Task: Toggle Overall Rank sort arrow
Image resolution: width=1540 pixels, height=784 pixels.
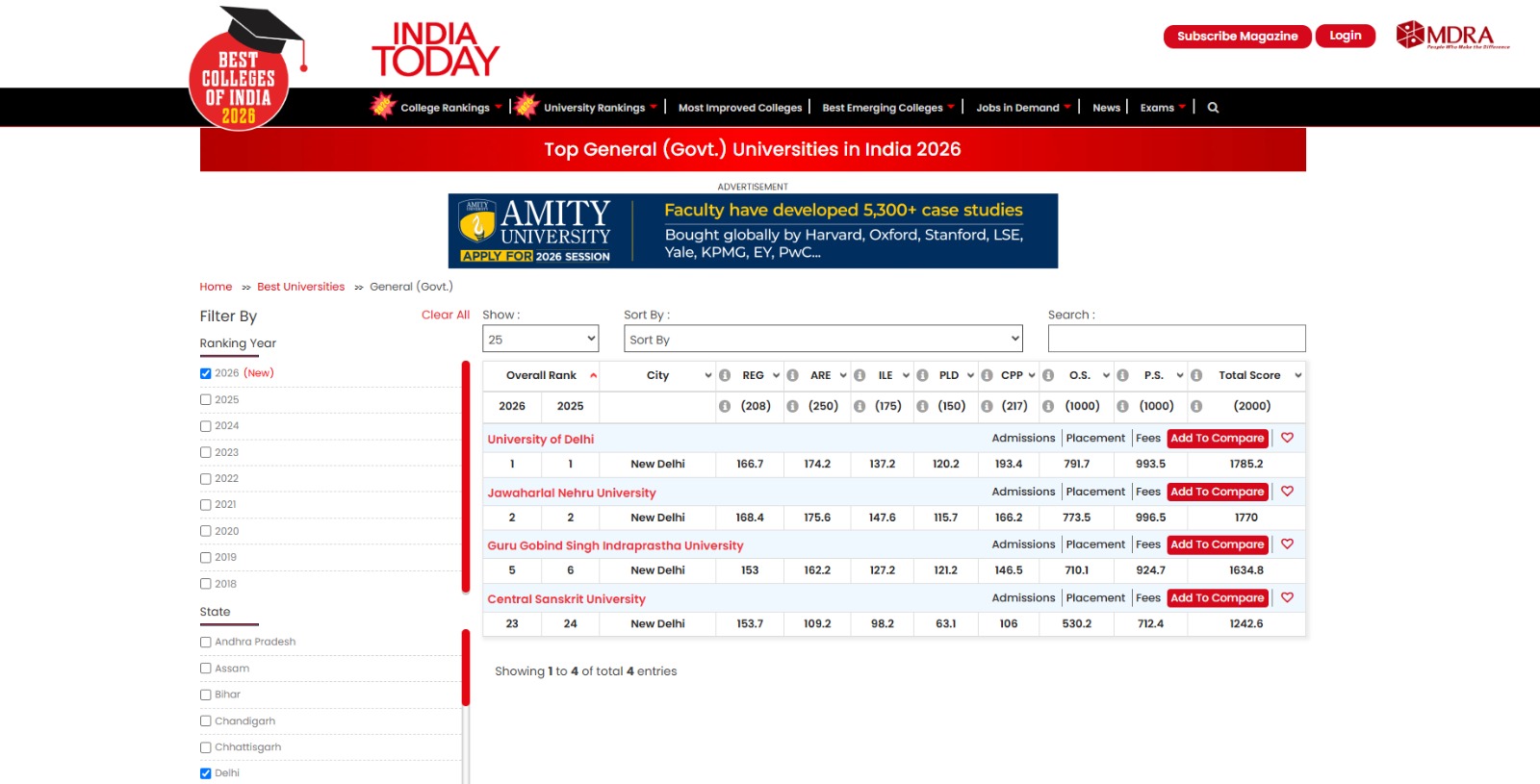Action: click(x=593, y=375)
